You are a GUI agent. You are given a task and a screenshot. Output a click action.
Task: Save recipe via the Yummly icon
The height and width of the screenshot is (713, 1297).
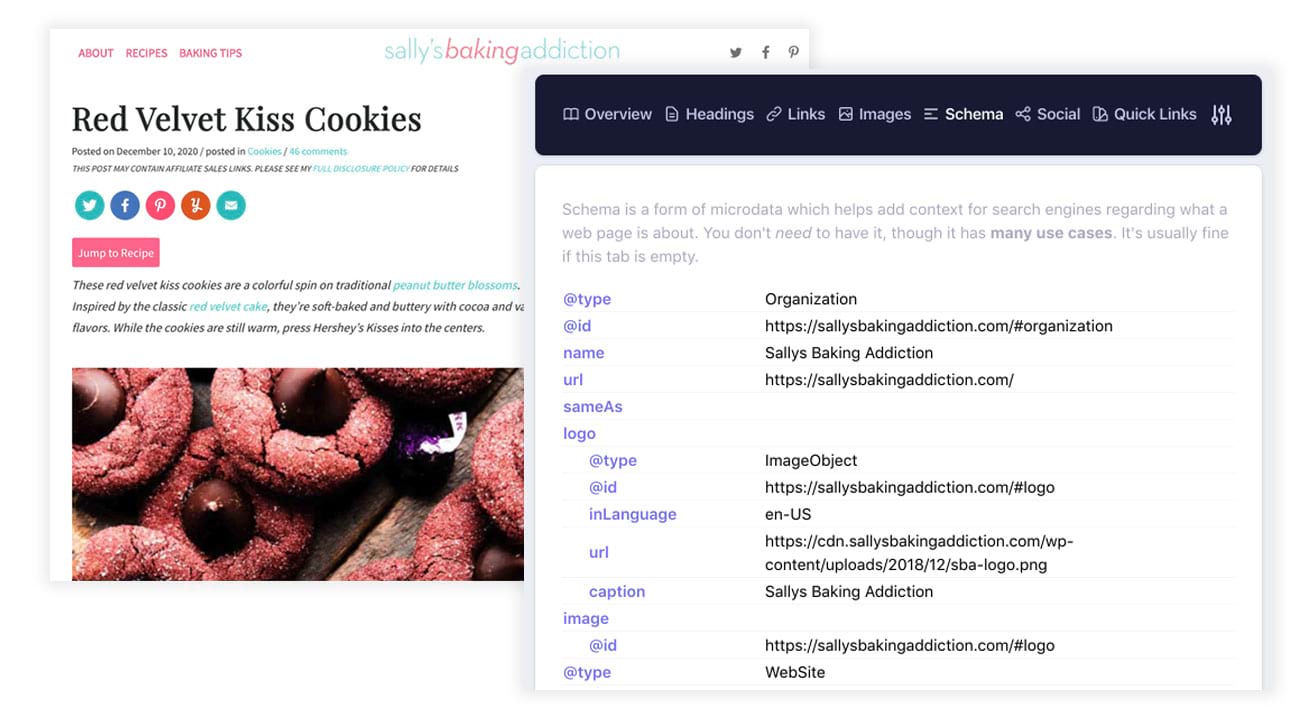[x=195, y=205]
